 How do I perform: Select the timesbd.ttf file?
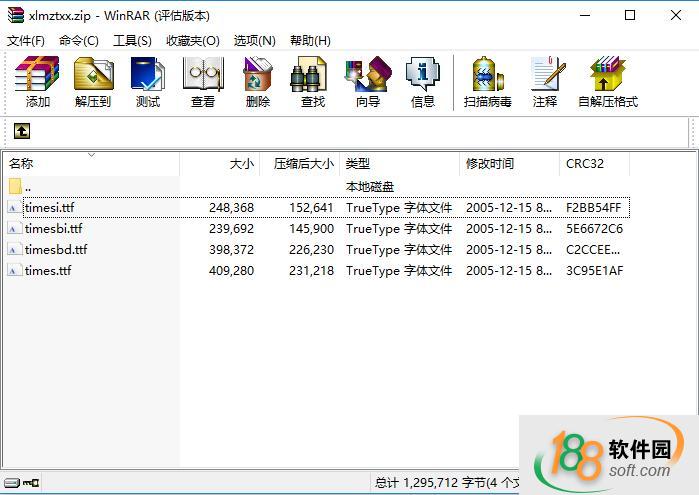click(x=56, y=250)
